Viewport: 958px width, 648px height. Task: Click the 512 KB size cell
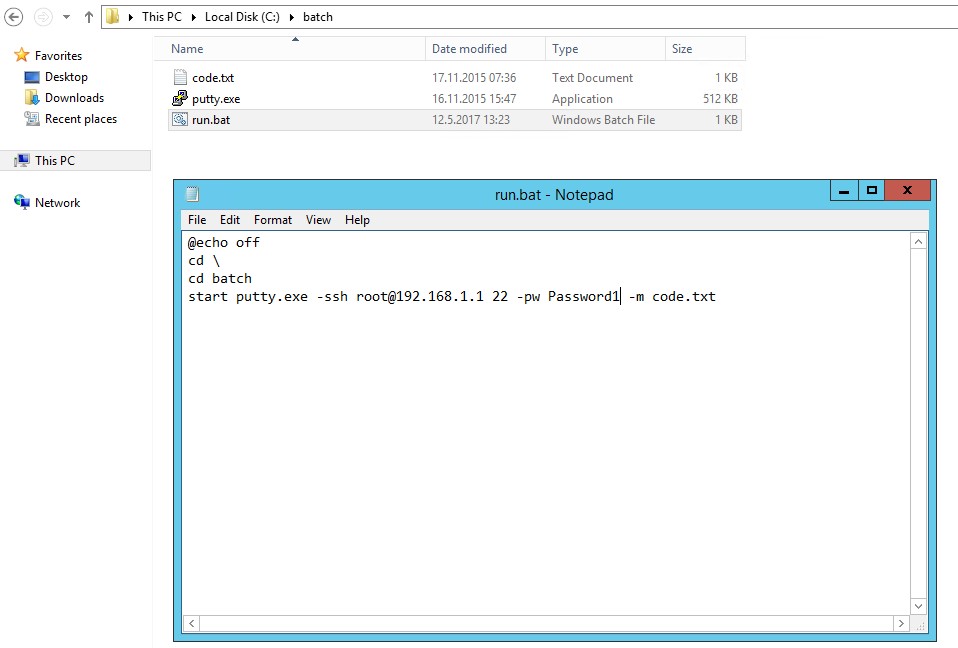point(720,98)
